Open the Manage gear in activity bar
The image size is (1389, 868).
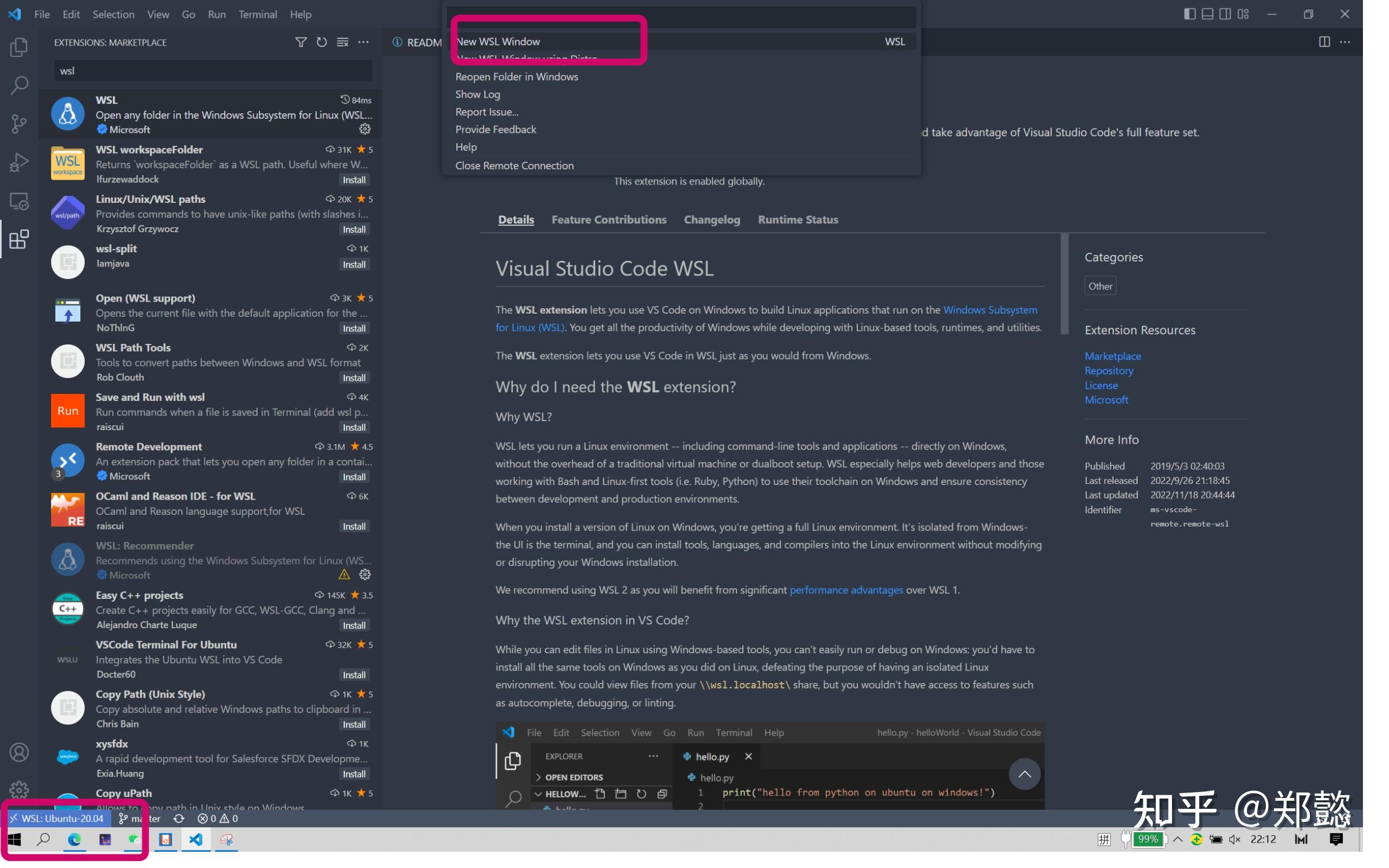pos(19,789)
